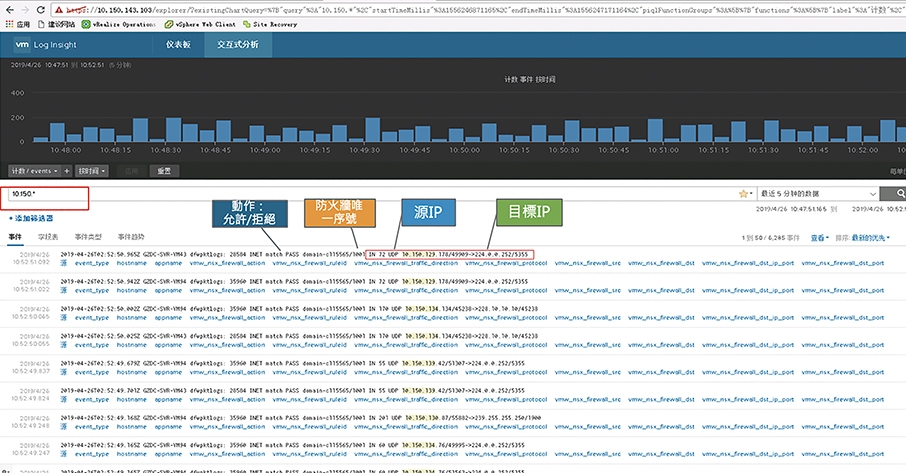
Task: Add another chart function with the plus button
Action: coord(66,171)
